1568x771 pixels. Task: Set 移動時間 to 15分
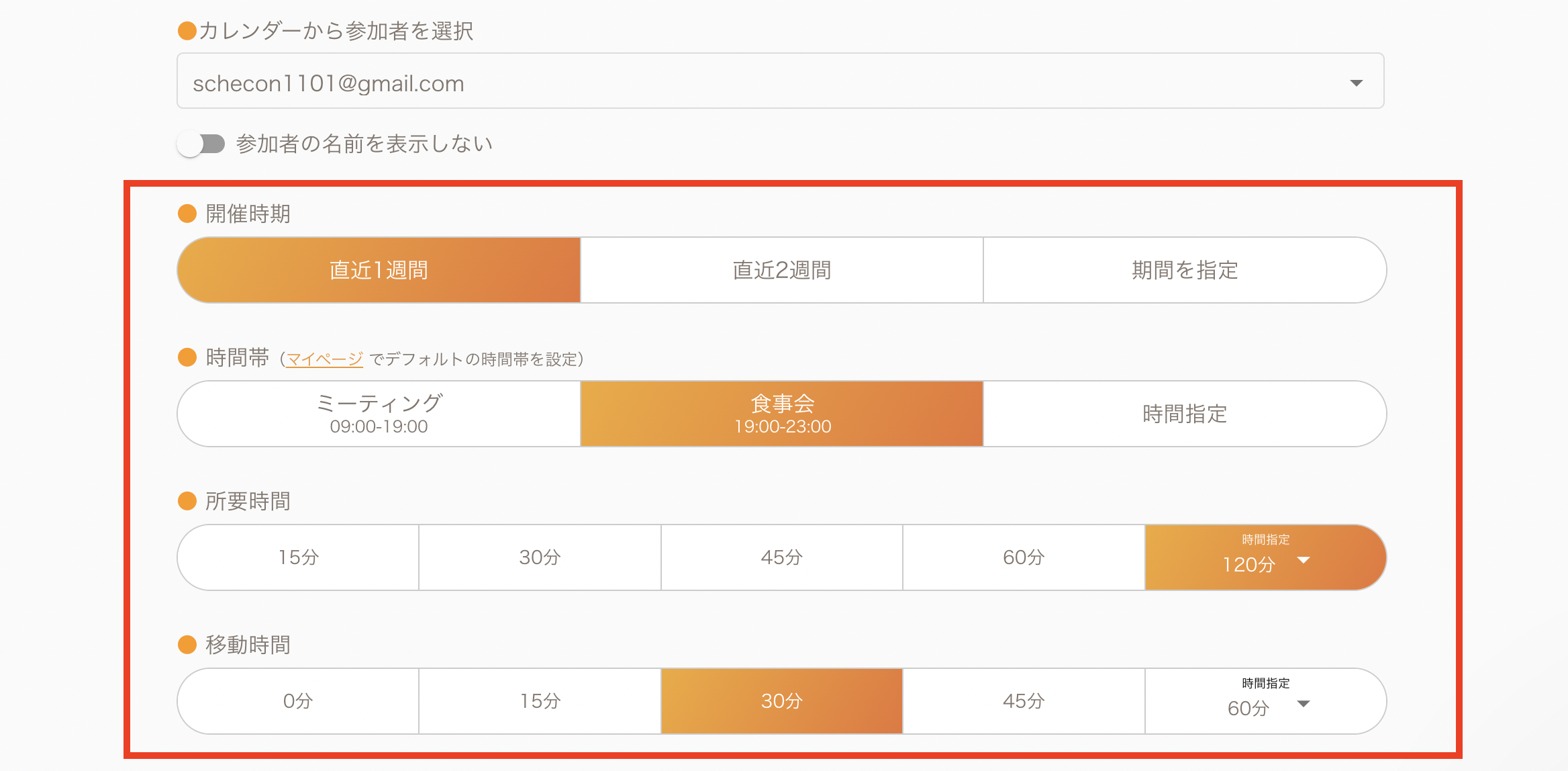(540, 701)
